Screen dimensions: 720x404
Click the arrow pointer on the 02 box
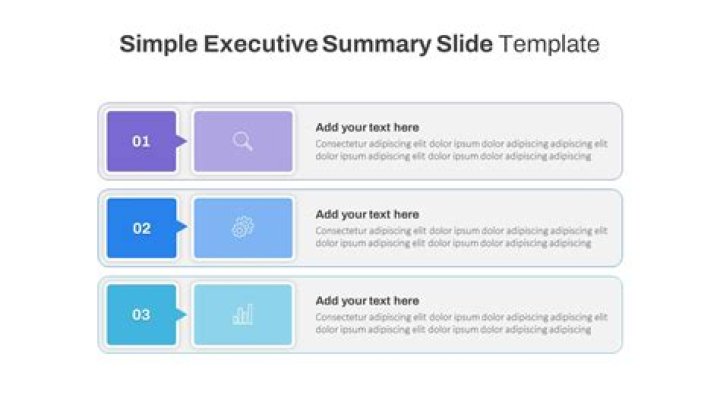point(182,228)
